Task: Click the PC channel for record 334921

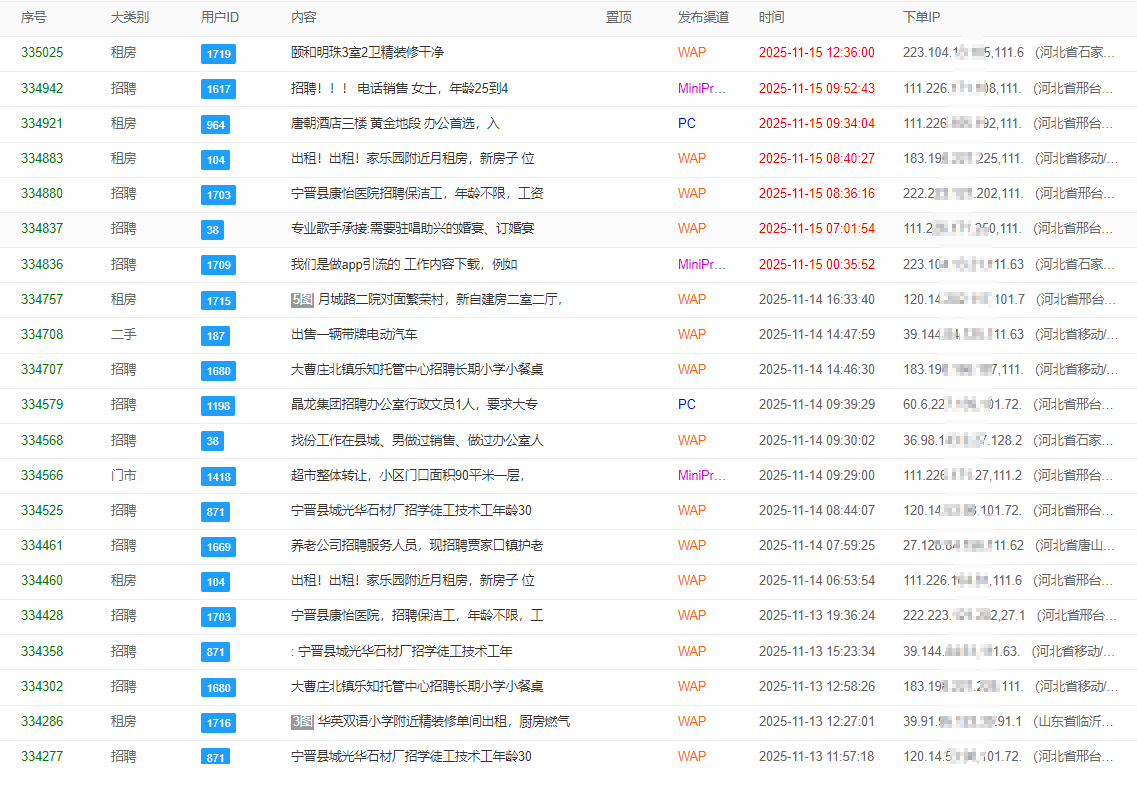Action: [x=686, y=124]
